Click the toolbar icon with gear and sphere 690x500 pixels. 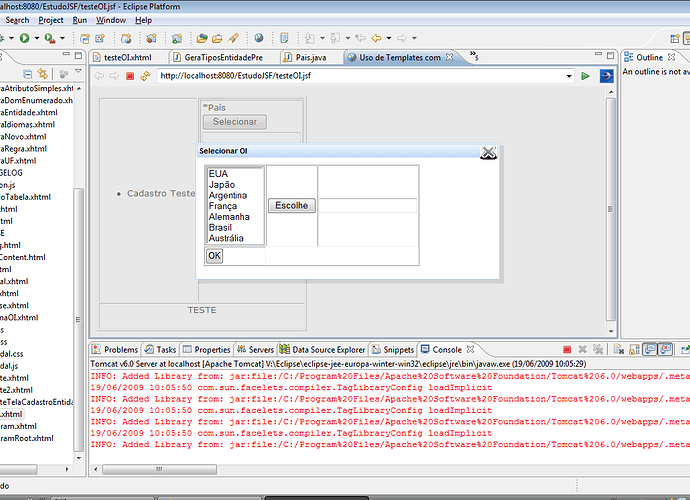[151, 39]
